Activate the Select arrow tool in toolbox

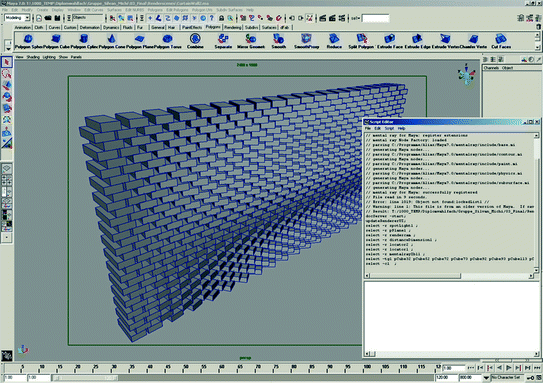tap(7, 62)
